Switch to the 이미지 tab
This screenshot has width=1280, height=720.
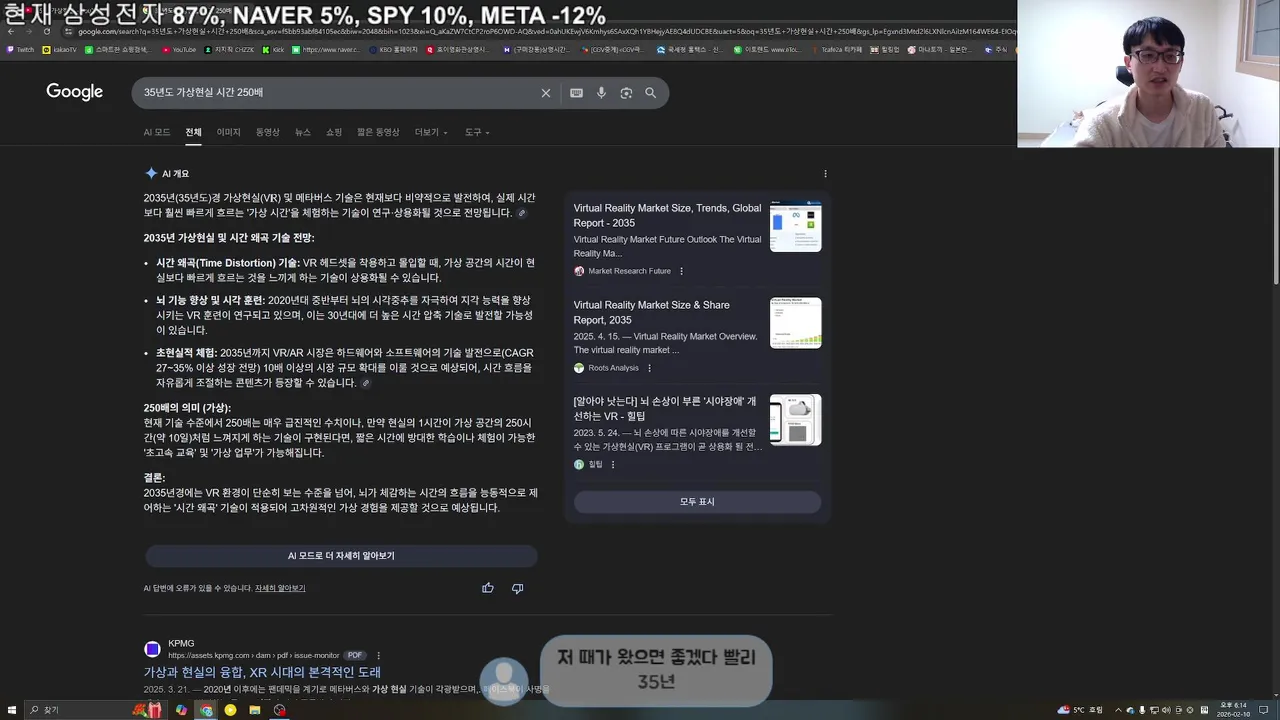tap(229, 132)
